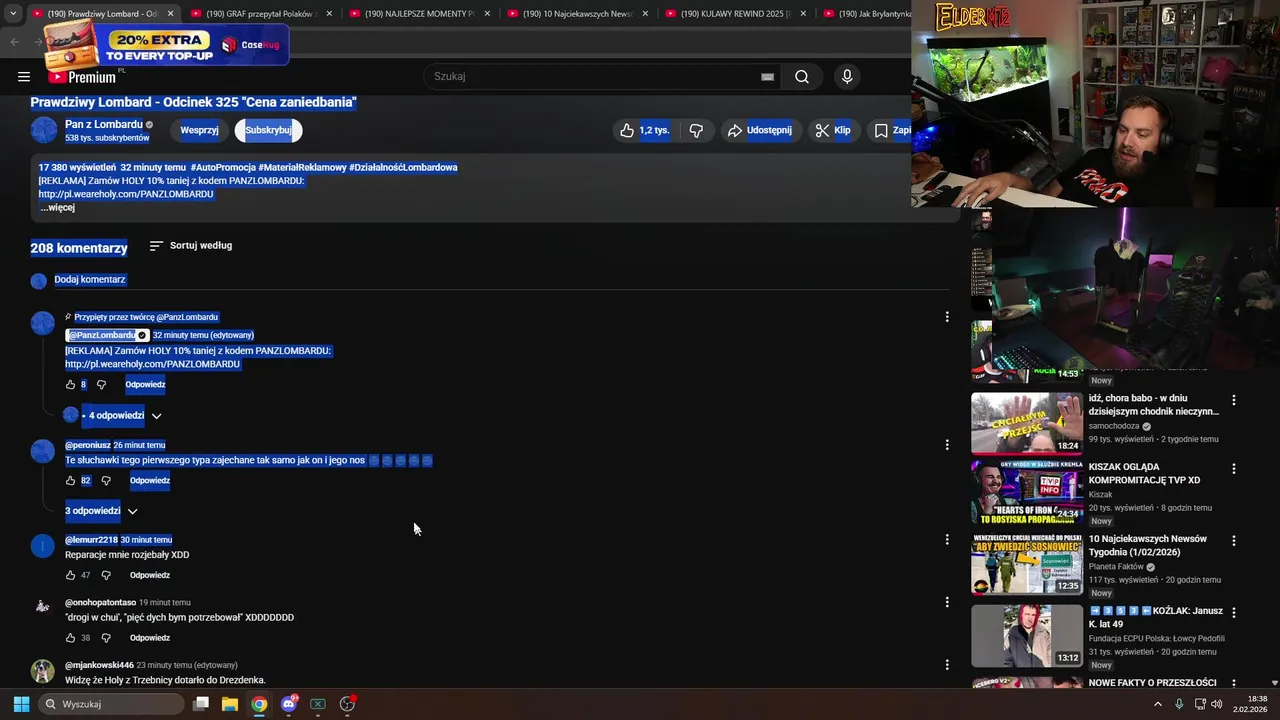Expand description with ...więcej

pyautogui.click(x=58, y=207)
